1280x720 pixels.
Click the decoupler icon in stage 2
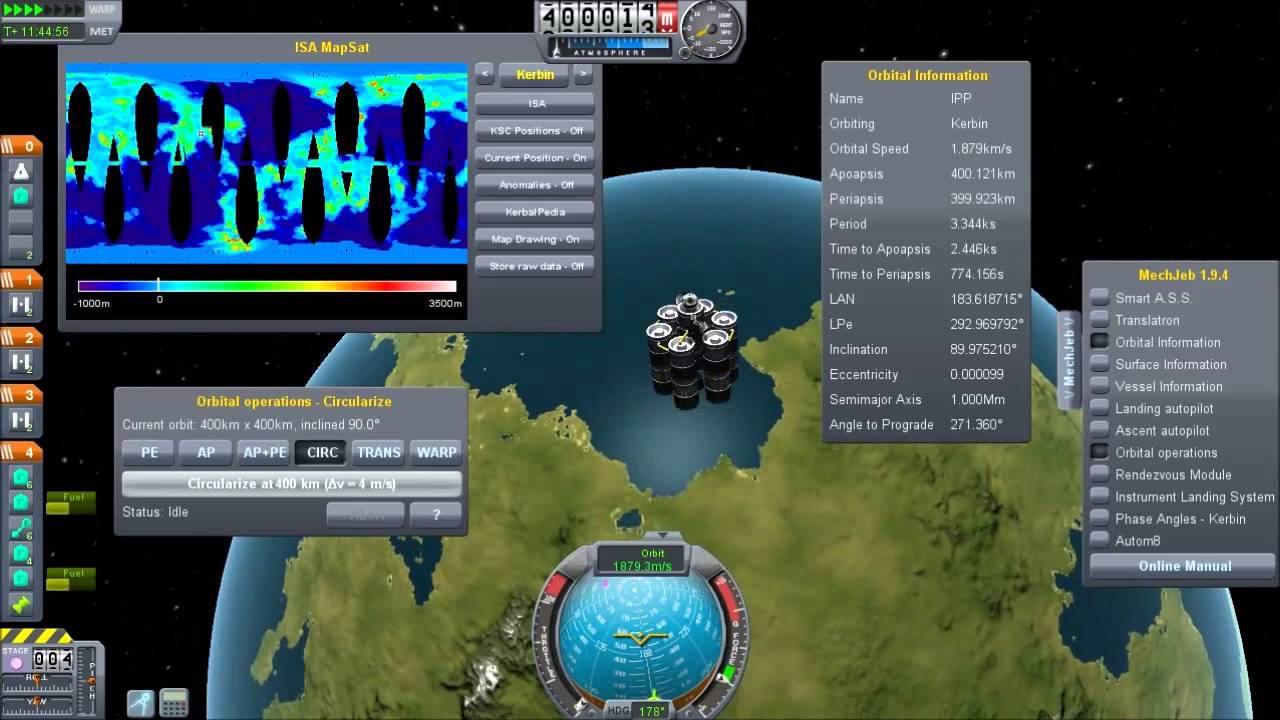click(21, 362)
